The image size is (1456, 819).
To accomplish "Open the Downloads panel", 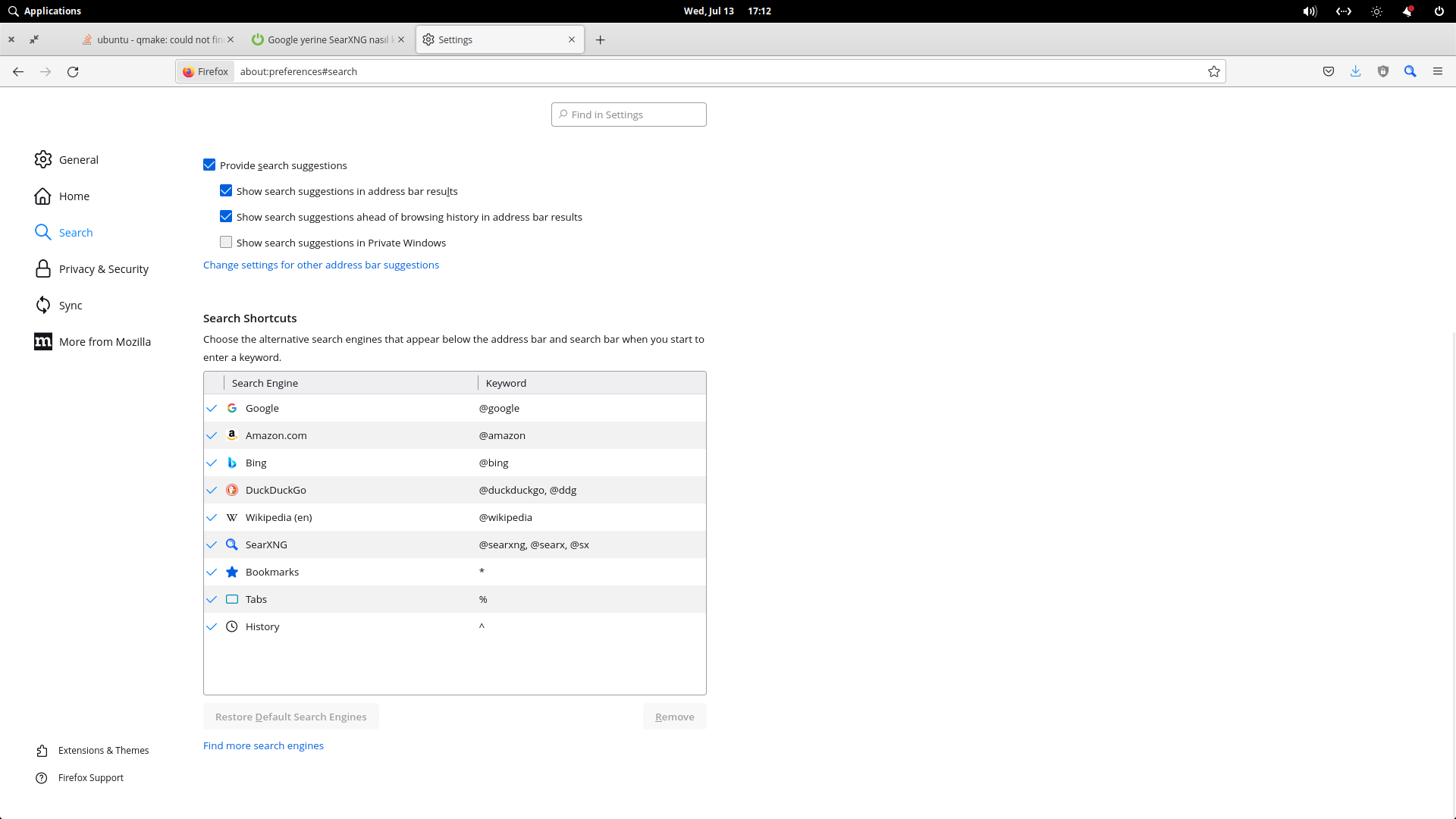I will [x=1355, y=71].
